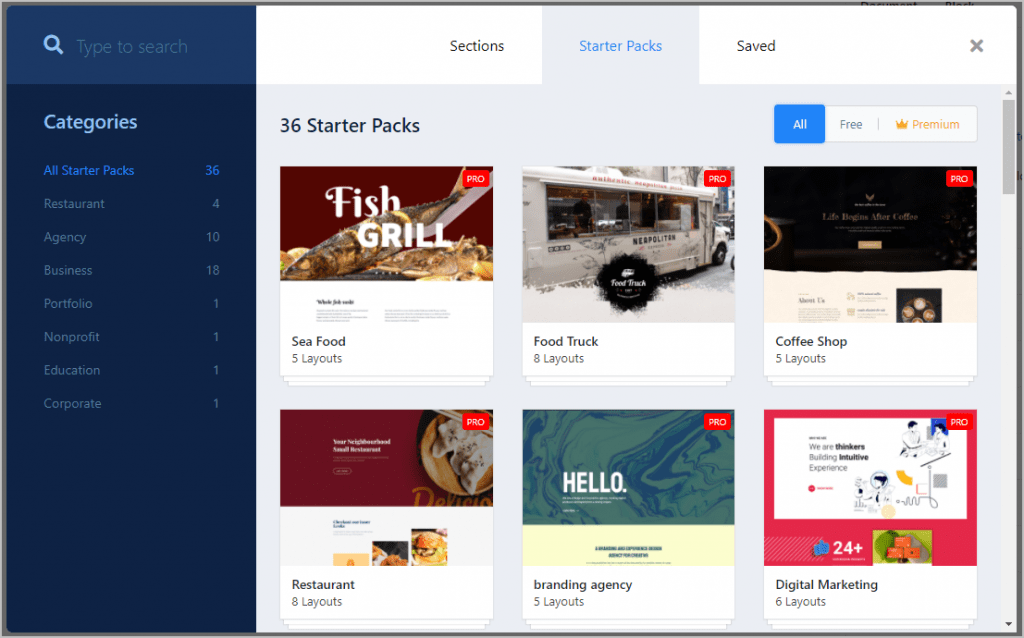Click the search magnifier icon

click(x=53, y=46)
